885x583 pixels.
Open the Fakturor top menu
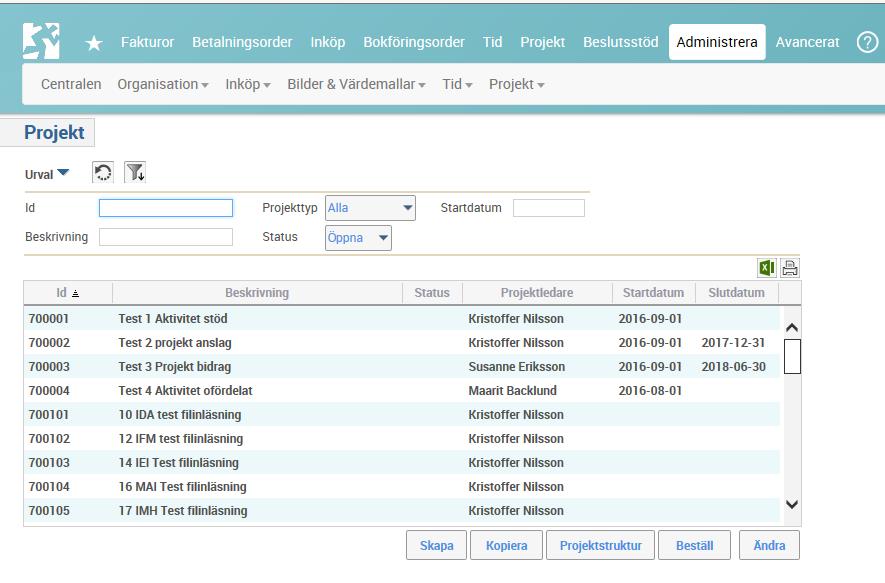click(x=147, y=42)
